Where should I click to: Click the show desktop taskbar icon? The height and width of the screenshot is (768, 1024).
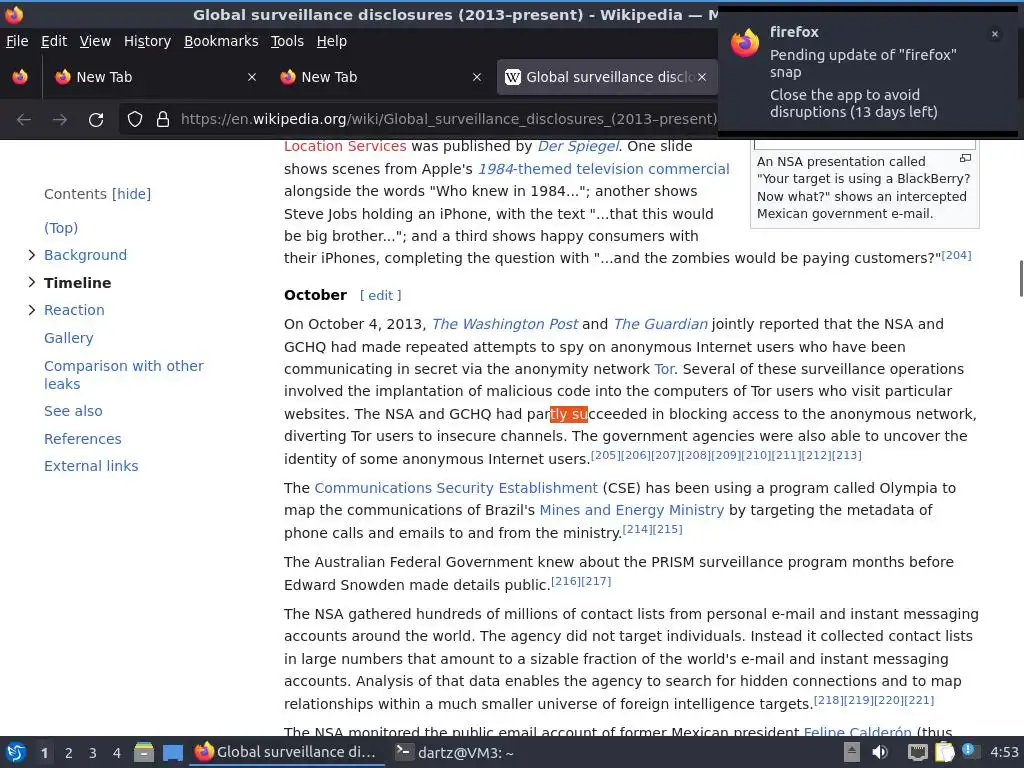click(173, 753)
